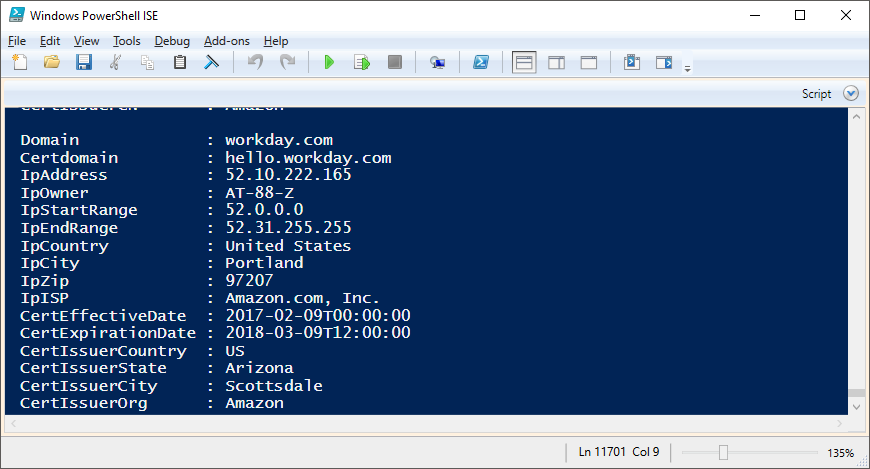Viewport: 870px width, 469px height.
Task: Click the IpOwner value AT-88-Z
Action: (259, 193)
